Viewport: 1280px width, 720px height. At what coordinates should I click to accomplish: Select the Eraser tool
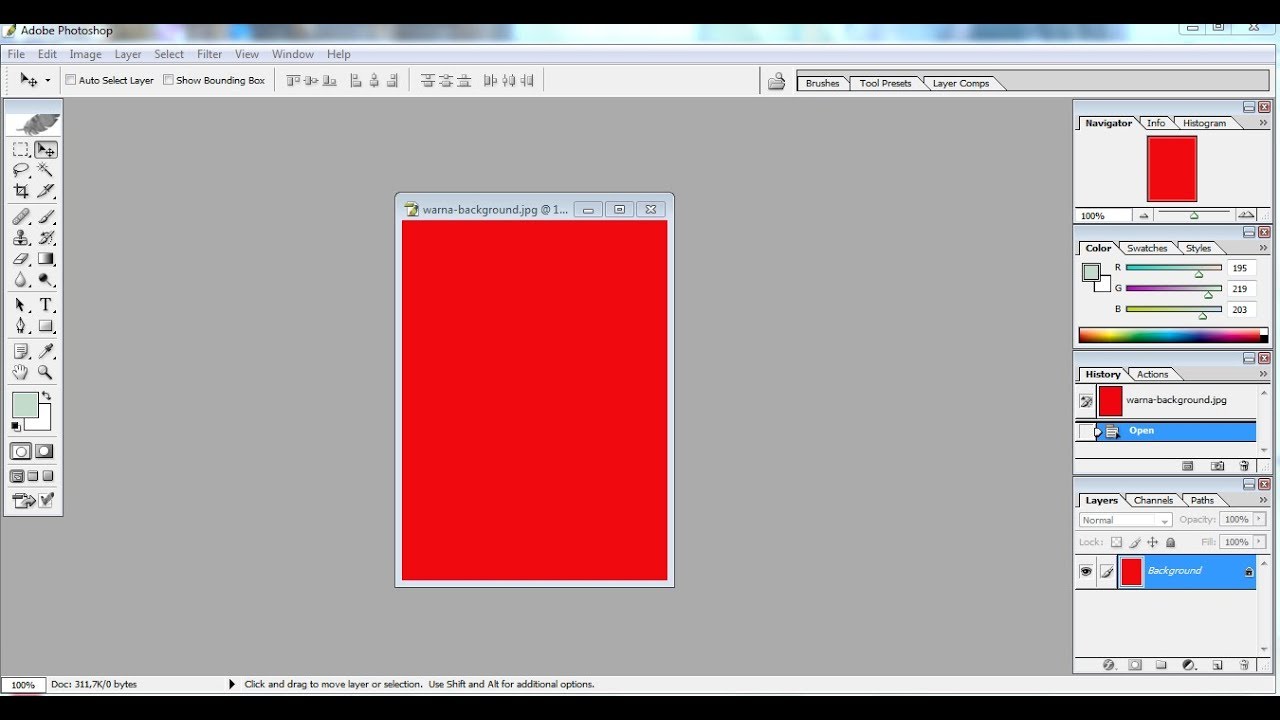20,259
